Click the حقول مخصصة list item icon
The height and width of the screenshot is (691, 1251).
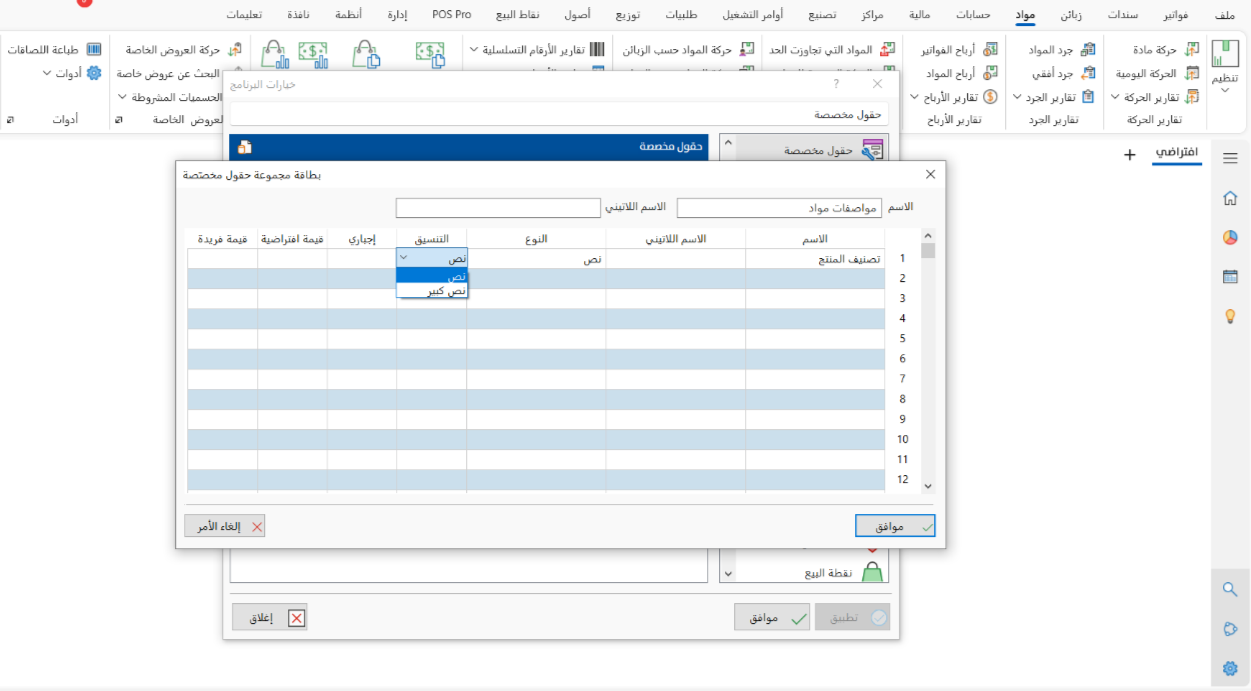click(872, 150)
